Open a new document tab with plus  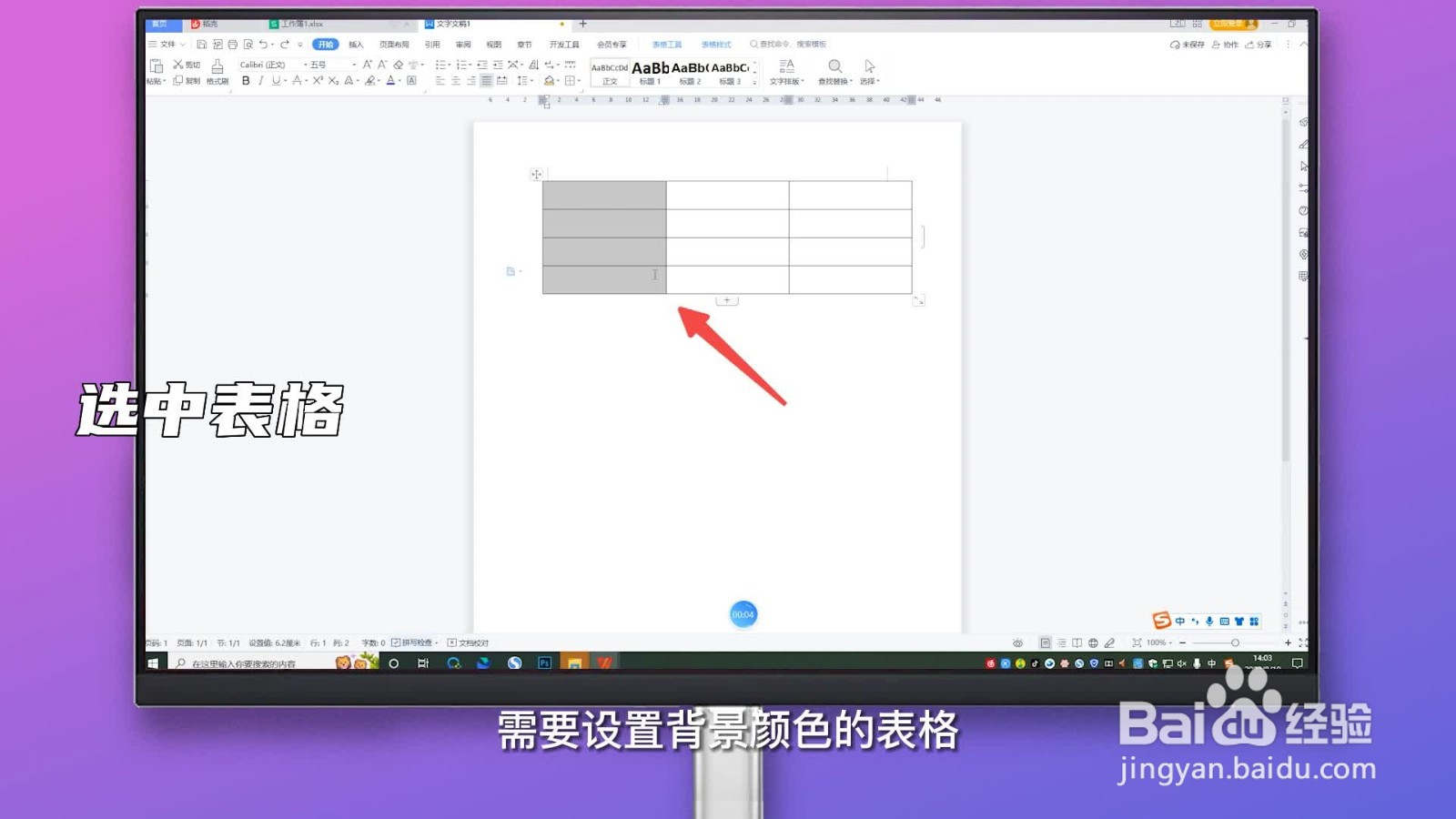pyautogui.click(x=583, y=24)
